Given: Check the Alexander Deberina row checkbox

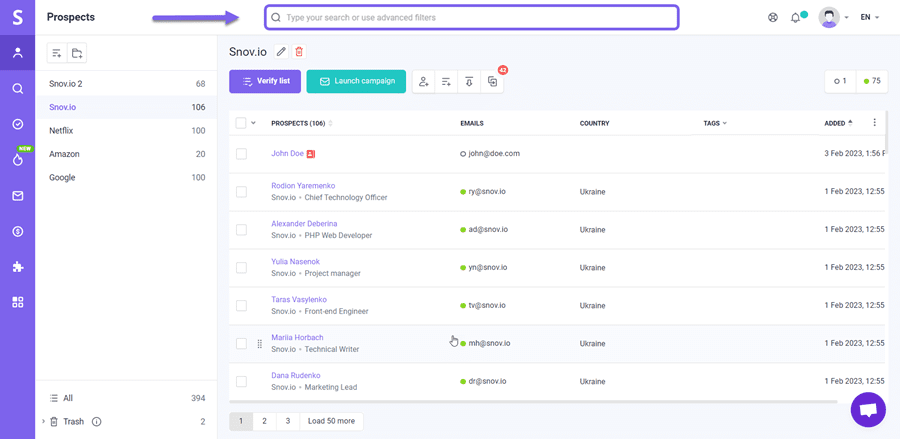Looking at the screenshot, I should [x=241, y=230].
